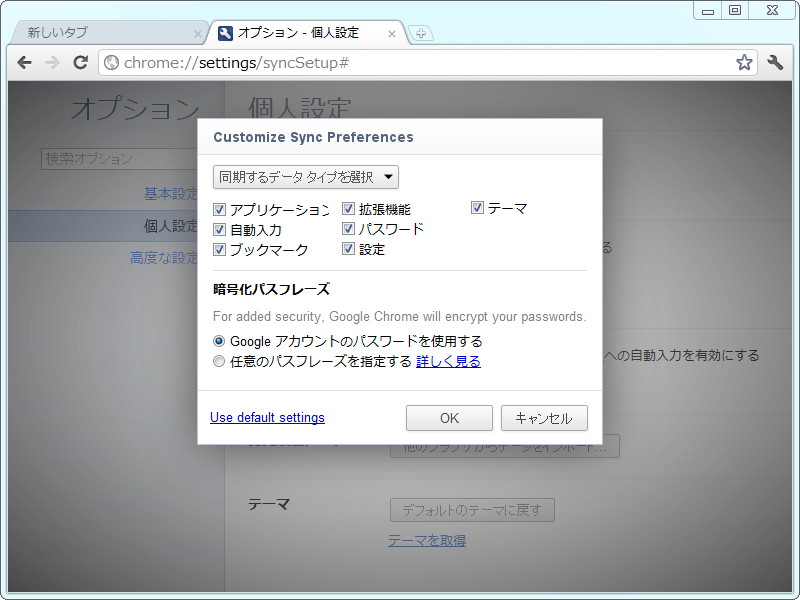This screenshot has height=600, width=800.
Task: Click the デフォルトのテーマに戻す button
Action: 472,510
